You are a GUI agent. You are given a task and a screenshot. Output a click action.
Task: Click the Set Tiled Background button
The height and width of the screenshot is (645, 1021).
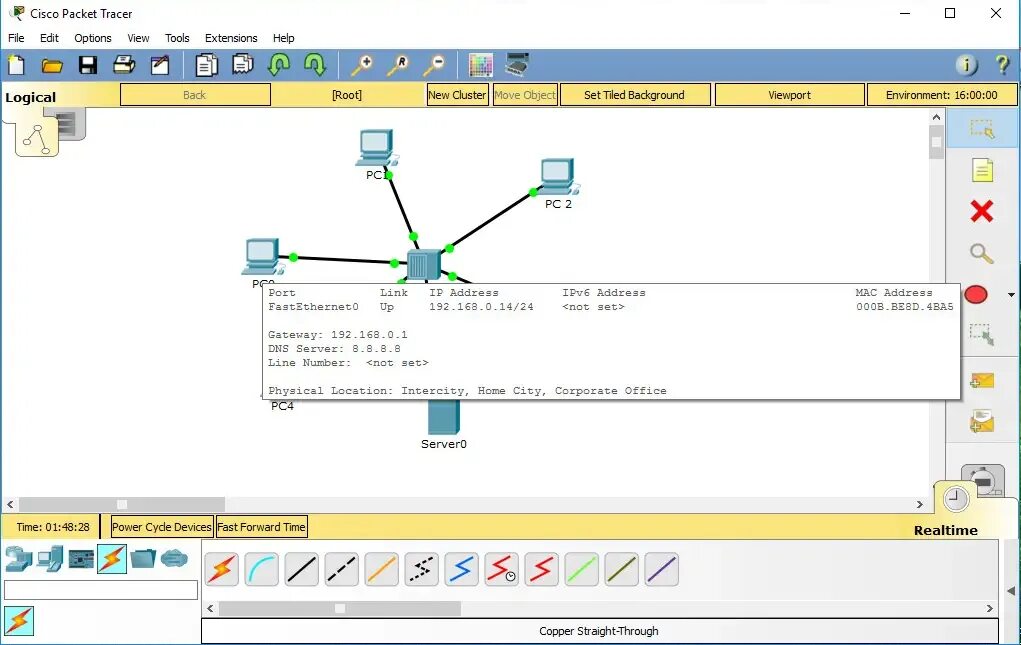[x=635, y=95]
